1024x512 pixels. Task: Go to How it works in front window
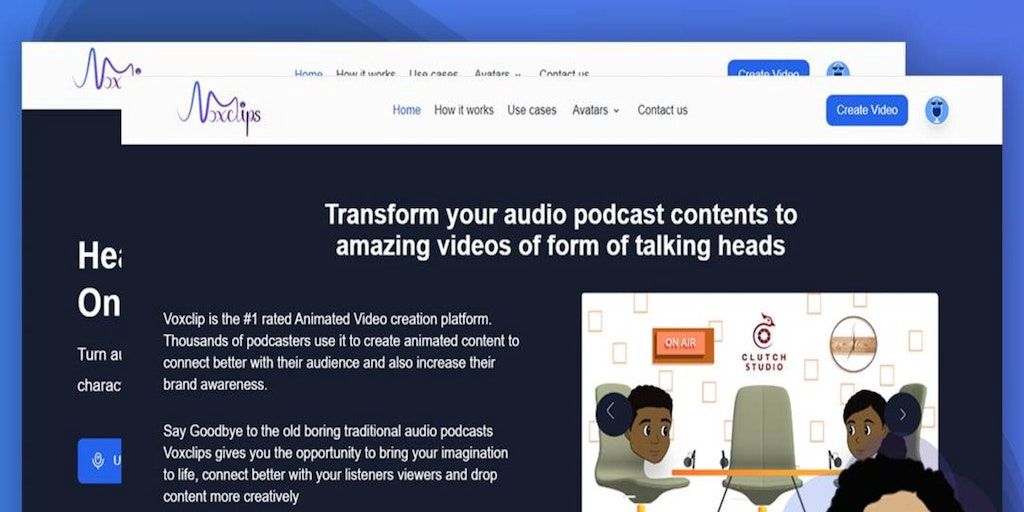(x=464, y=110)
